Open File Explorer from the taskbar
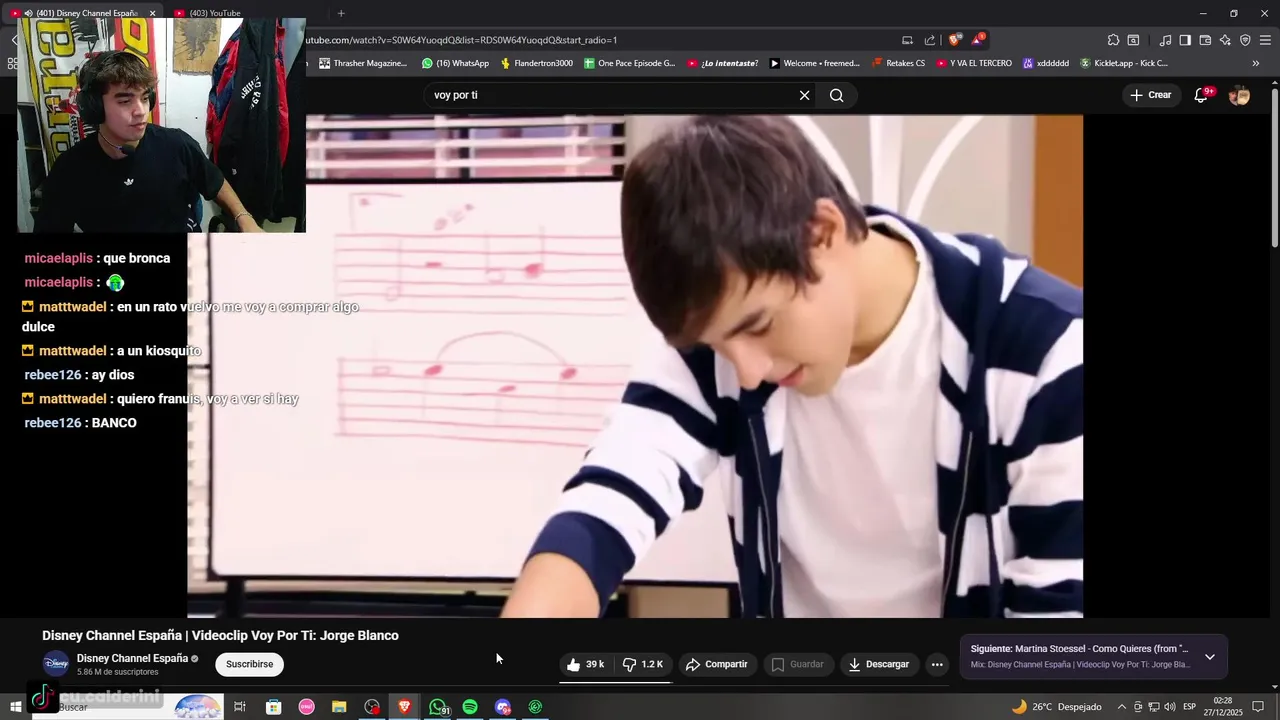This screenshot has height=720, width=1280. coord(339,707)
